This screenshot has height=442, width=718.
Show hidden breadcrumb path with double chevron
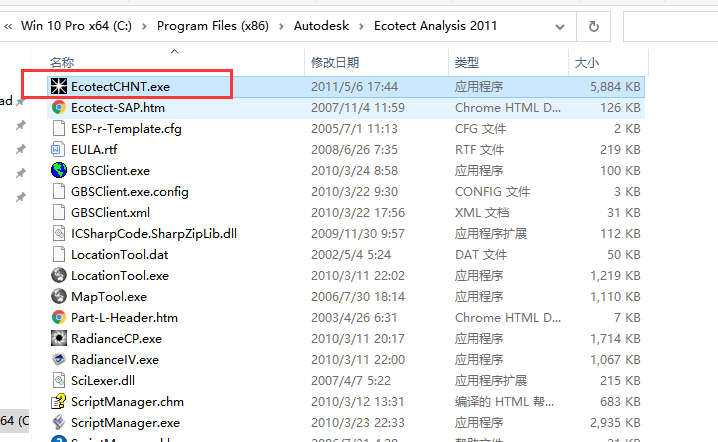pyautogui.click(x=8, y=27)
